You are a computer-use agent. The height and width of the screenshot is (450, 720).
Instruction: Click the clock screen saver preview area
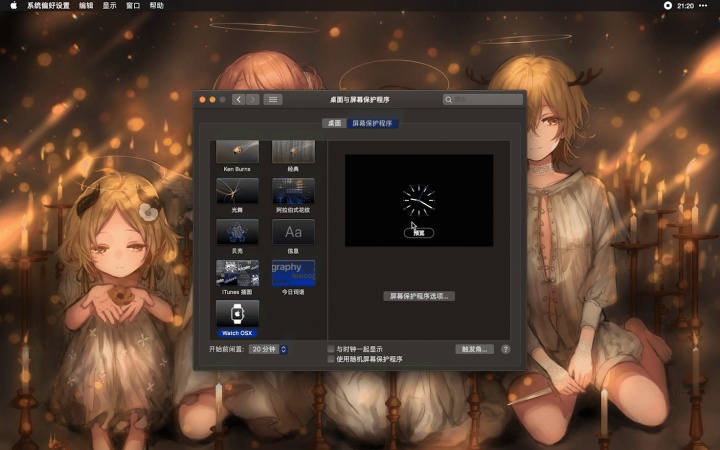(419, 200)
